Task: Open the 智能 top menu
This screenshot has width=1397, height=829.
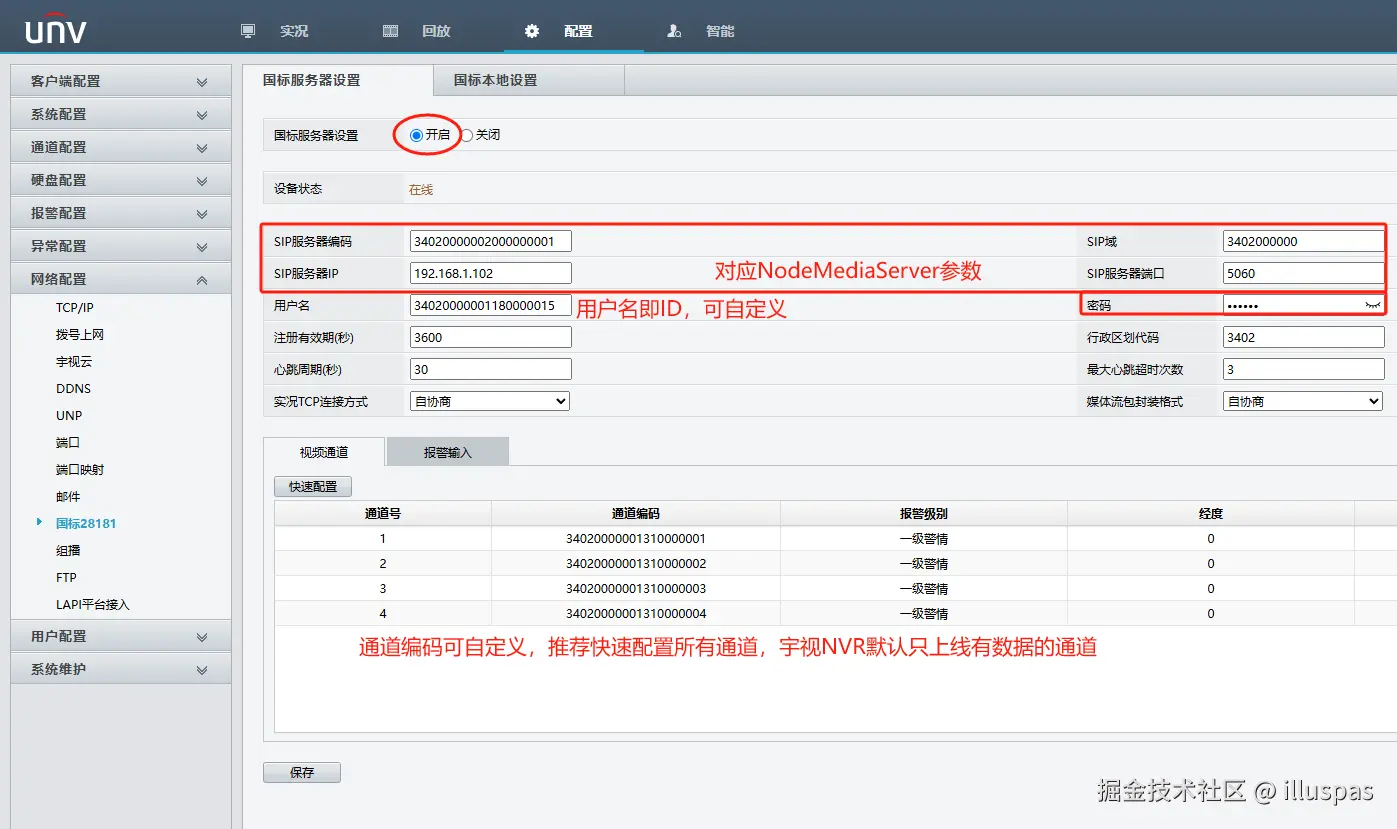Action: [720, 31]
